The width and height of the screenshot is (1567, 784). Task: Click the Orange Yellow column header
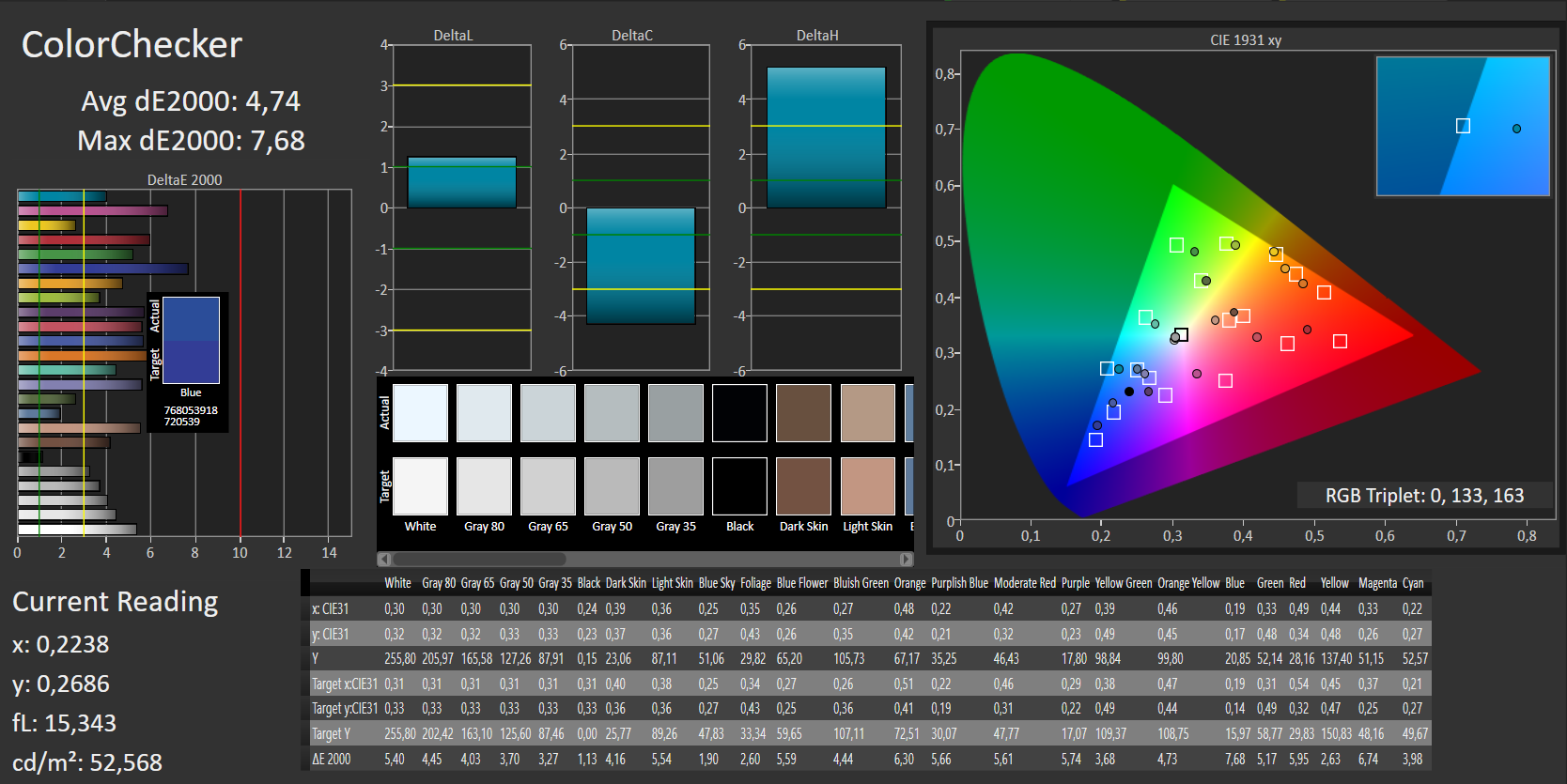click(1188, 583)
